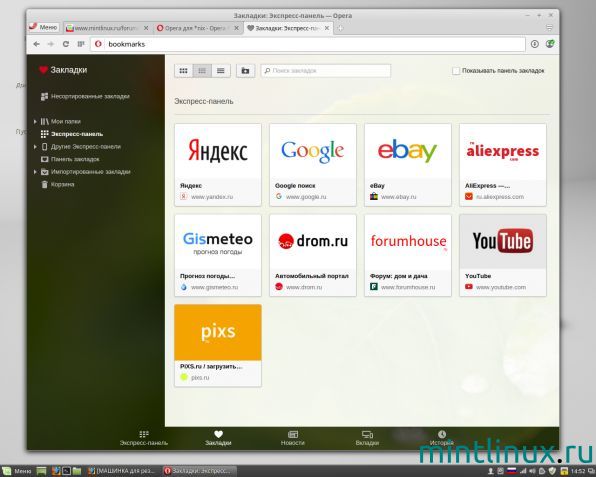Open История in the bottom bar
596x477 pixels.
coord(442,438)
